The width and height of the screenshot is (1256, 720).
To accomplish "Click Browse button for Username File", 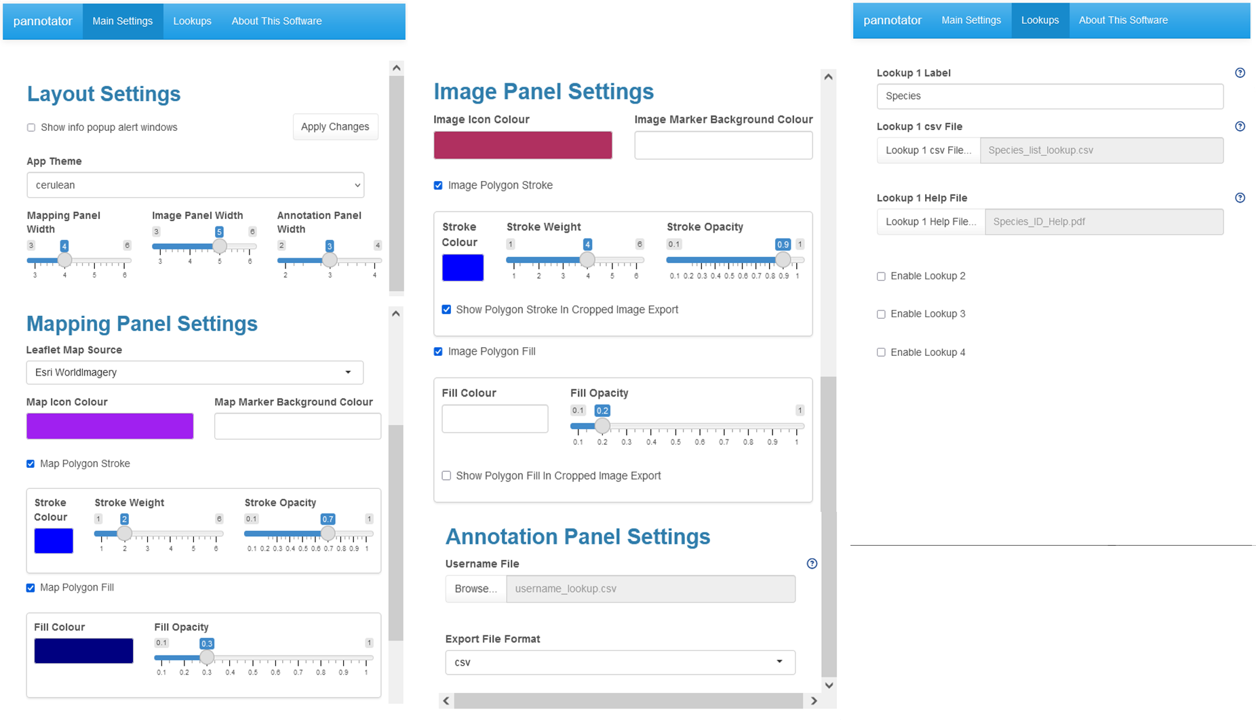I will [475, 589].
